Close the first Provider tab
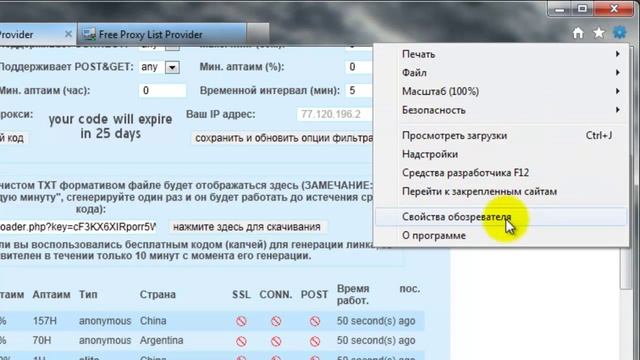This screenshot has height=360, width=640. click(x=68, y=34)
